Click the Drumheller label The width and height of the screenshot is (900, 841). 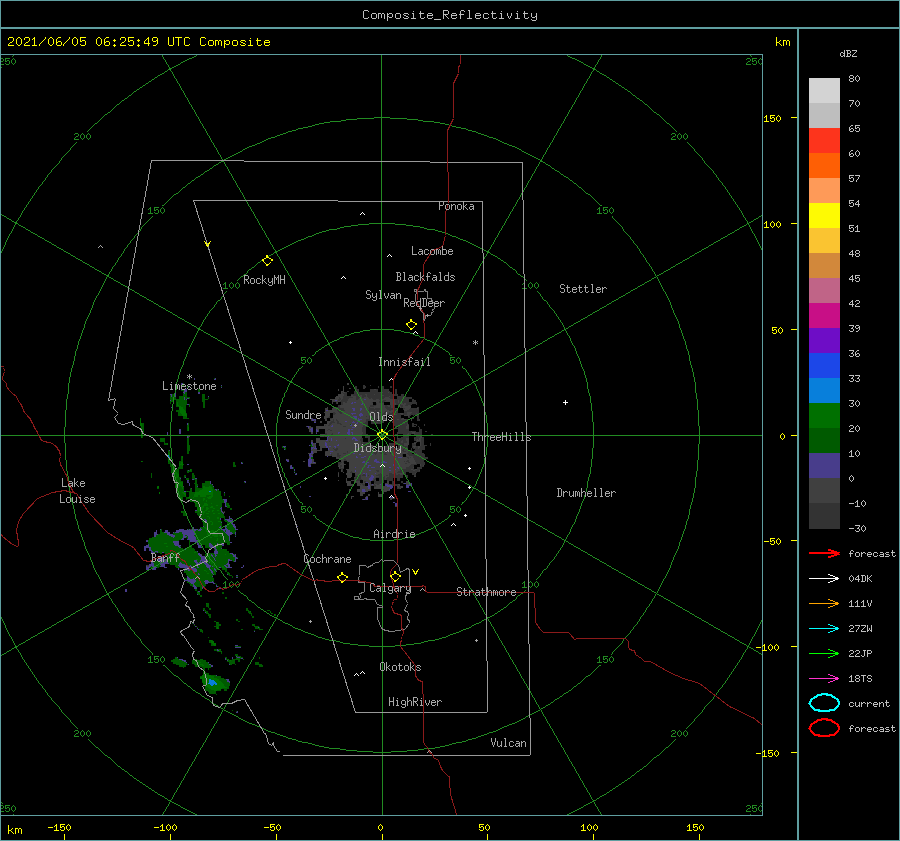[586, 493]
